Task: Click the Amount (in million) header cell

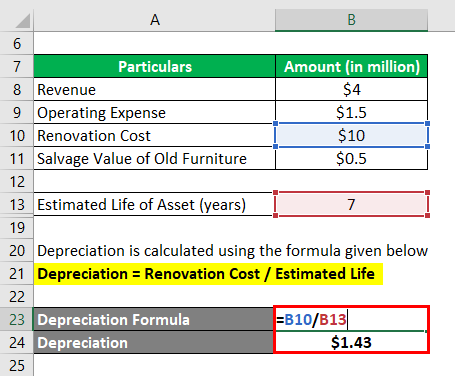Action: [351, 66]
